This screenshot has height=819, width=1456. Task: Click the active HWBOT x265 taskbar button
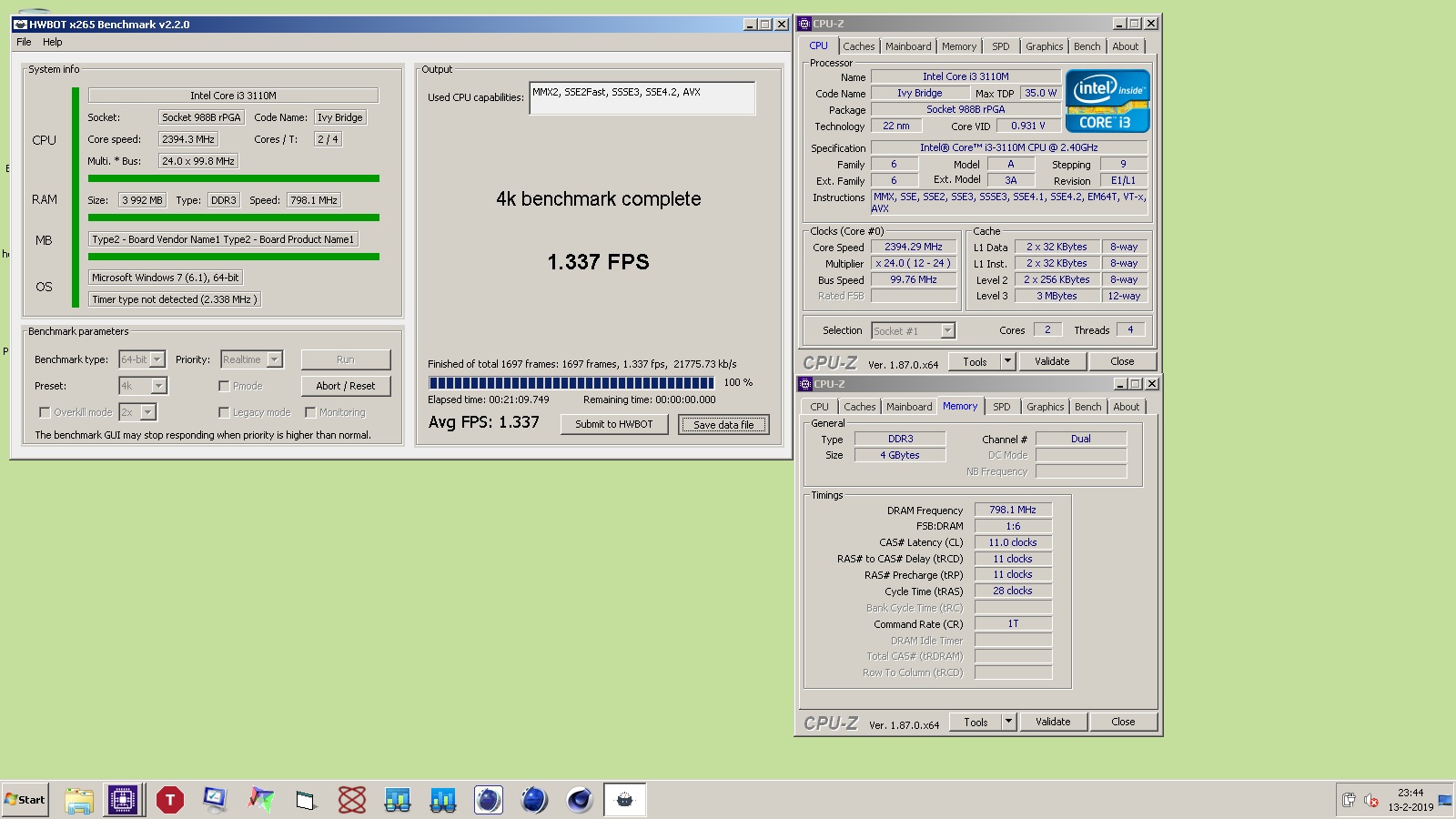point(625,800)
